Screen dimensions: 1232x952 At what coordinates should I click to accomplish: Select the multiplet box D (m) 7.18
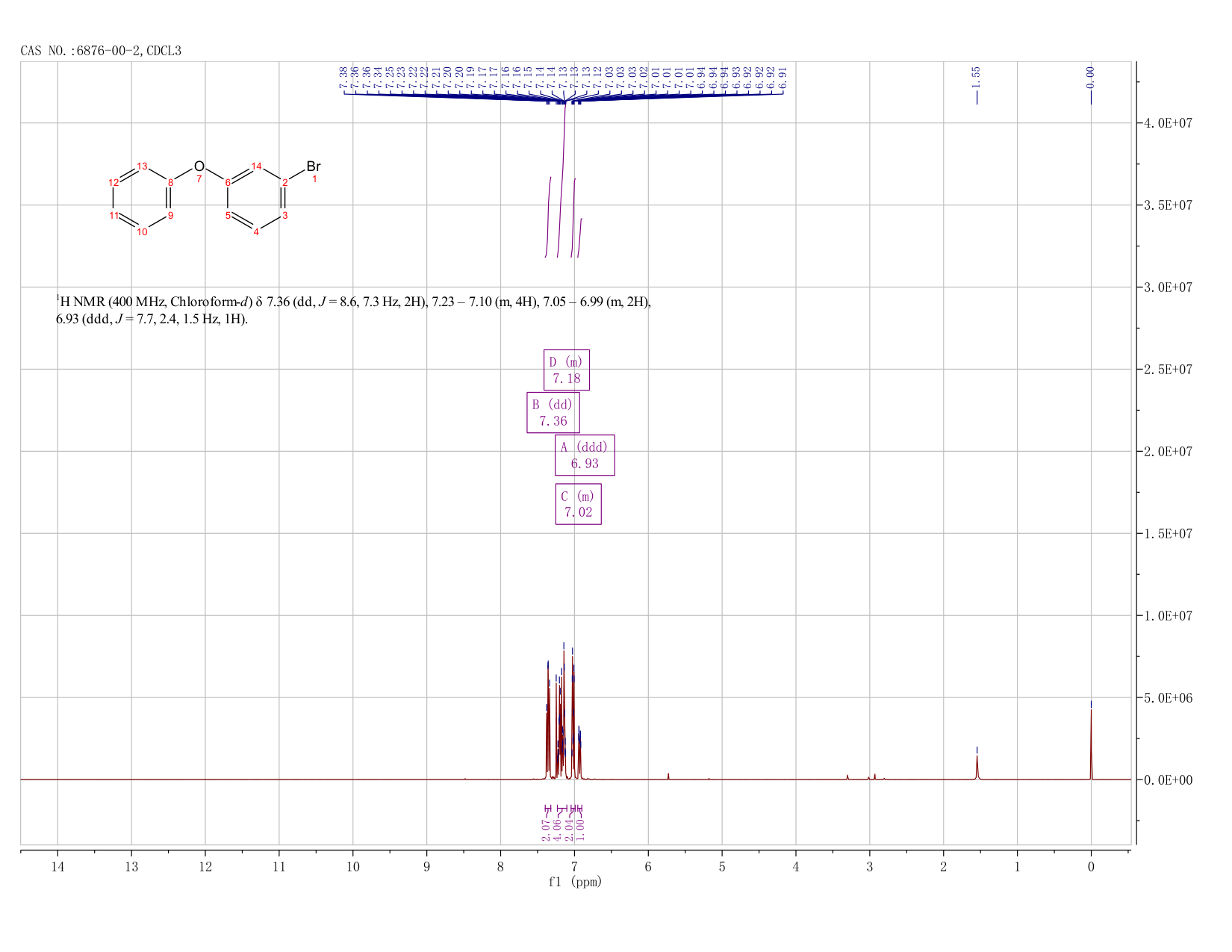click(566, 370)
